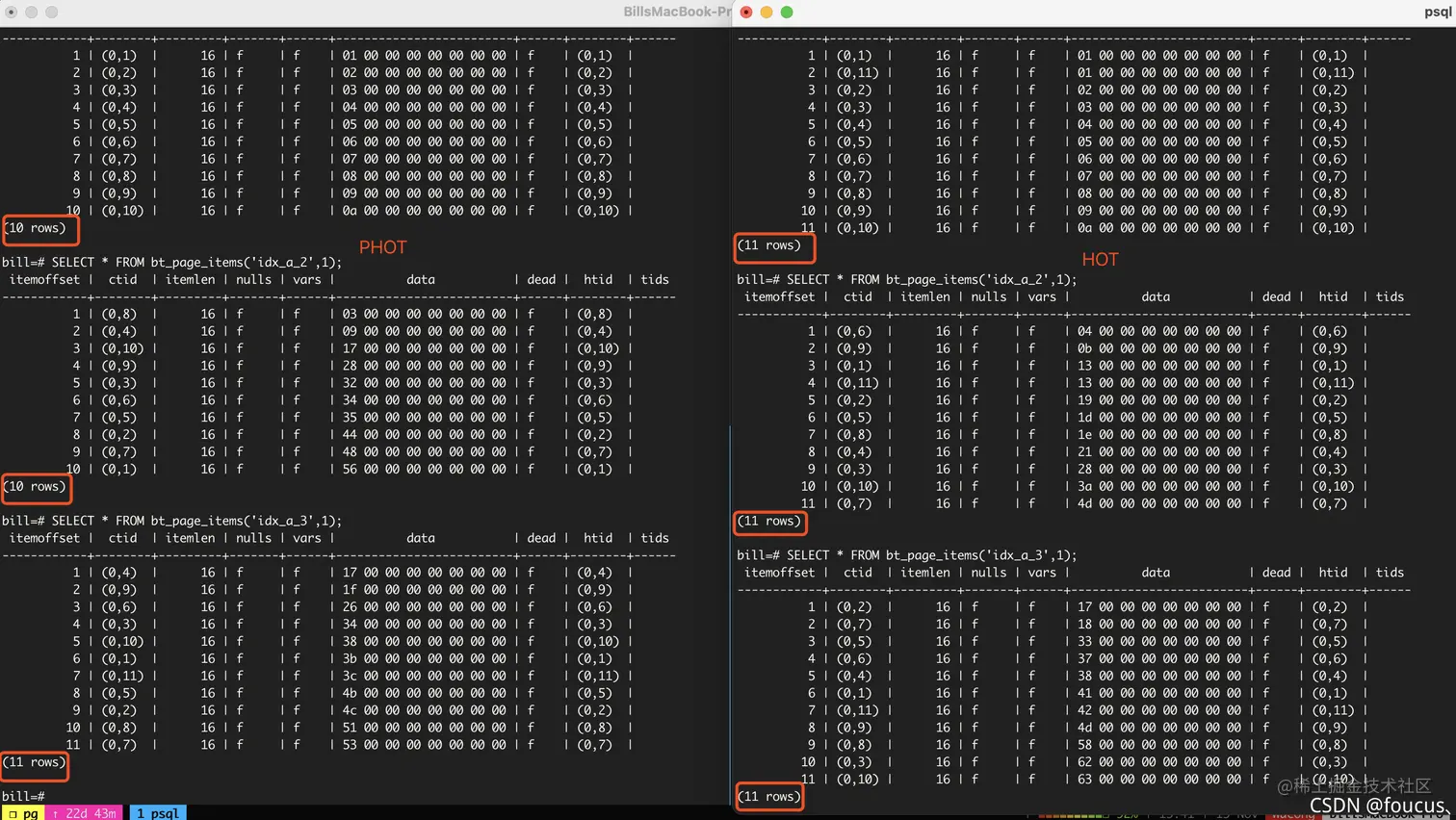Screen dimensions: 1456x820
Task: Click data value '32 00 00 00 00 00 00 00'
Action: (x=424, y=382)
